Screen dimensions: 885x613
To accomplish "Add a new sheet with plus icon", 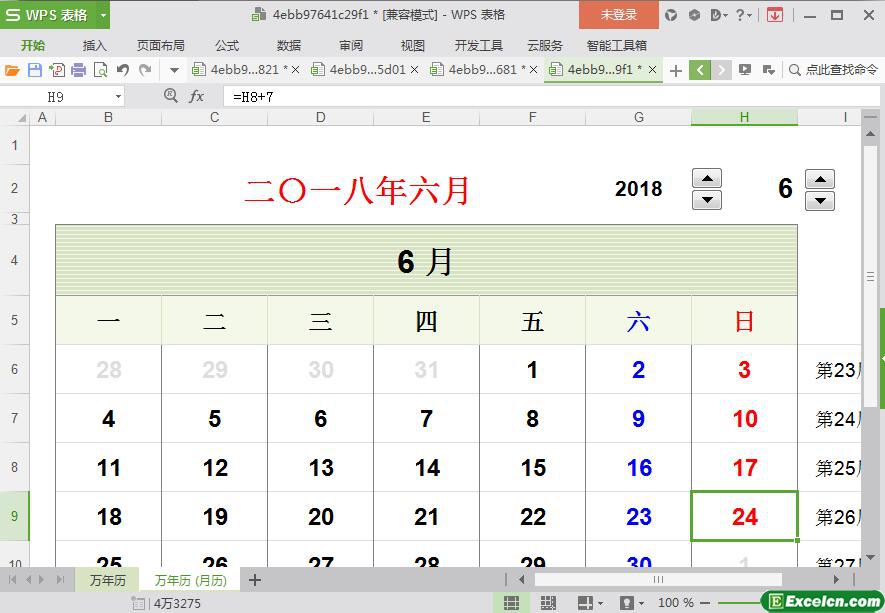I will click(255, 580).
